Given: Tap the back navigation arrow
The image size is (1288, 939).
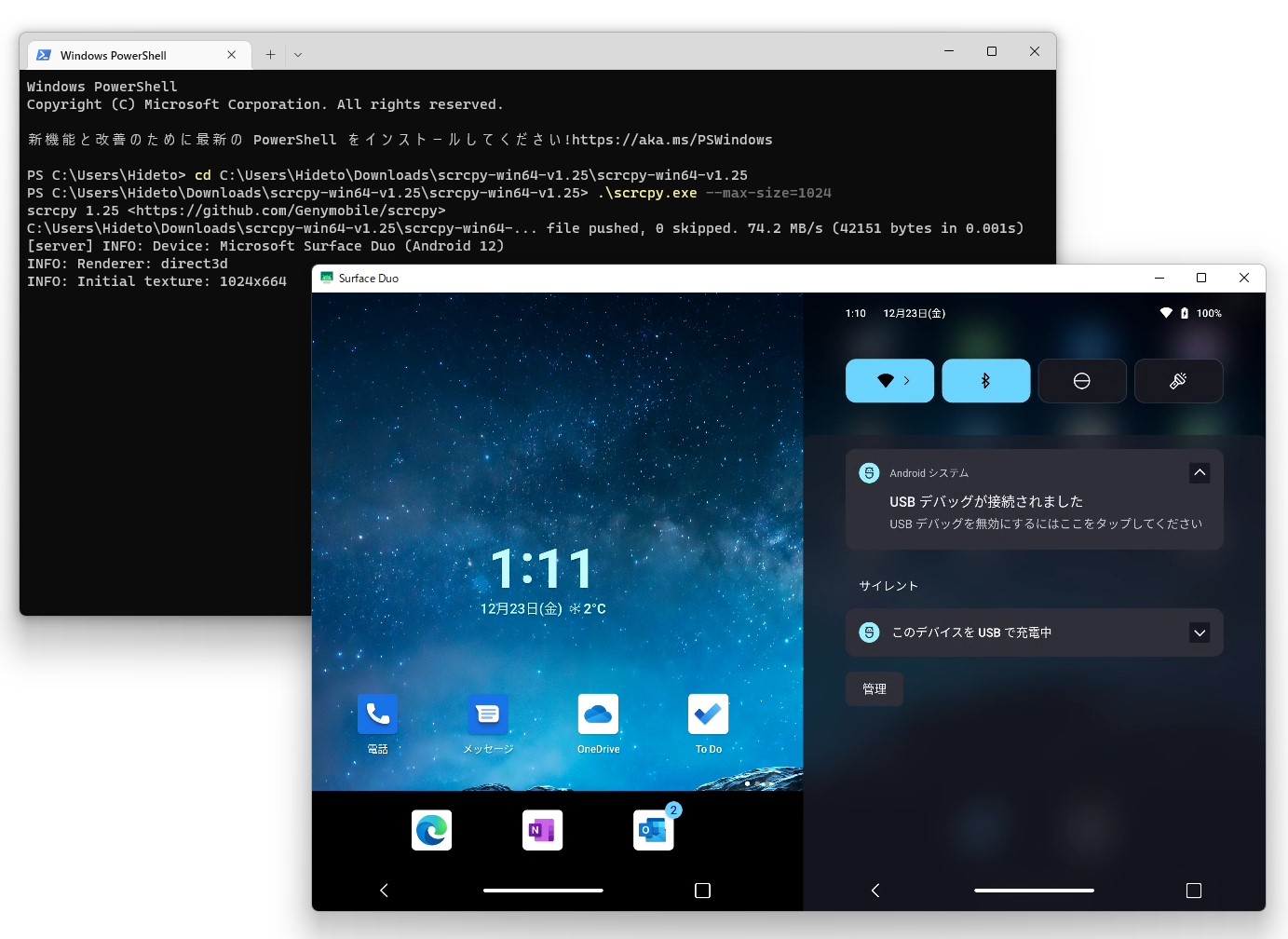Looking at the screenshot, I should (384, 891).
